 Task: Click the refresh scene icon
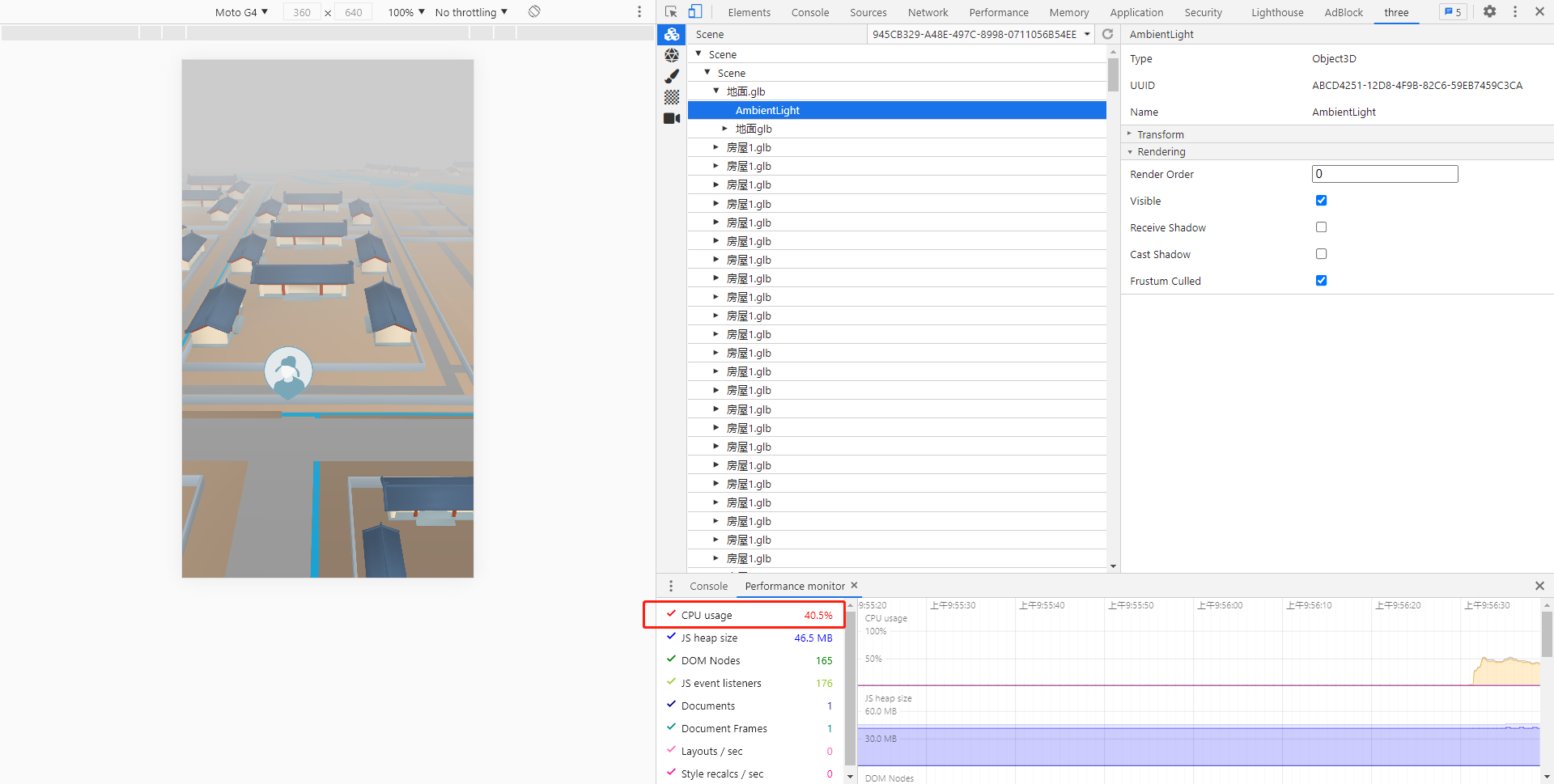pyautogui.click(x=1107, y=34)
